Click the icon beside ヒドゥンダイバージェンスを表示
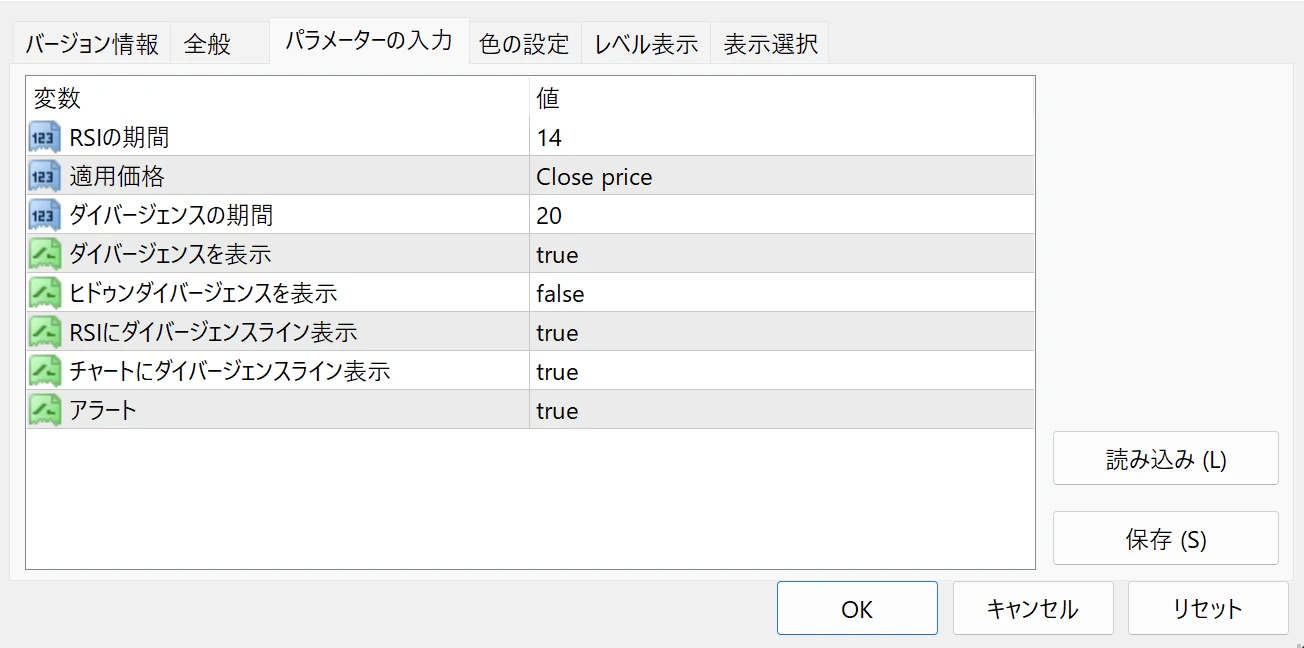Screen dimensions: 1304x648 click(45, 293)
